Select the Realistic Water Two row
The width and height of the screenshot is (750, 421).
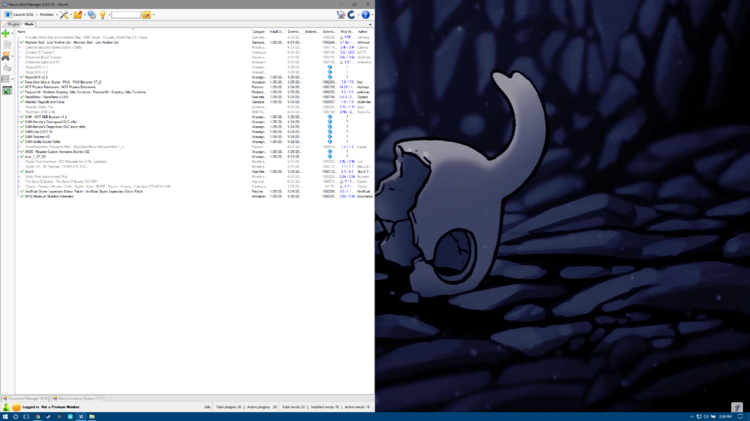pos(194,107)
